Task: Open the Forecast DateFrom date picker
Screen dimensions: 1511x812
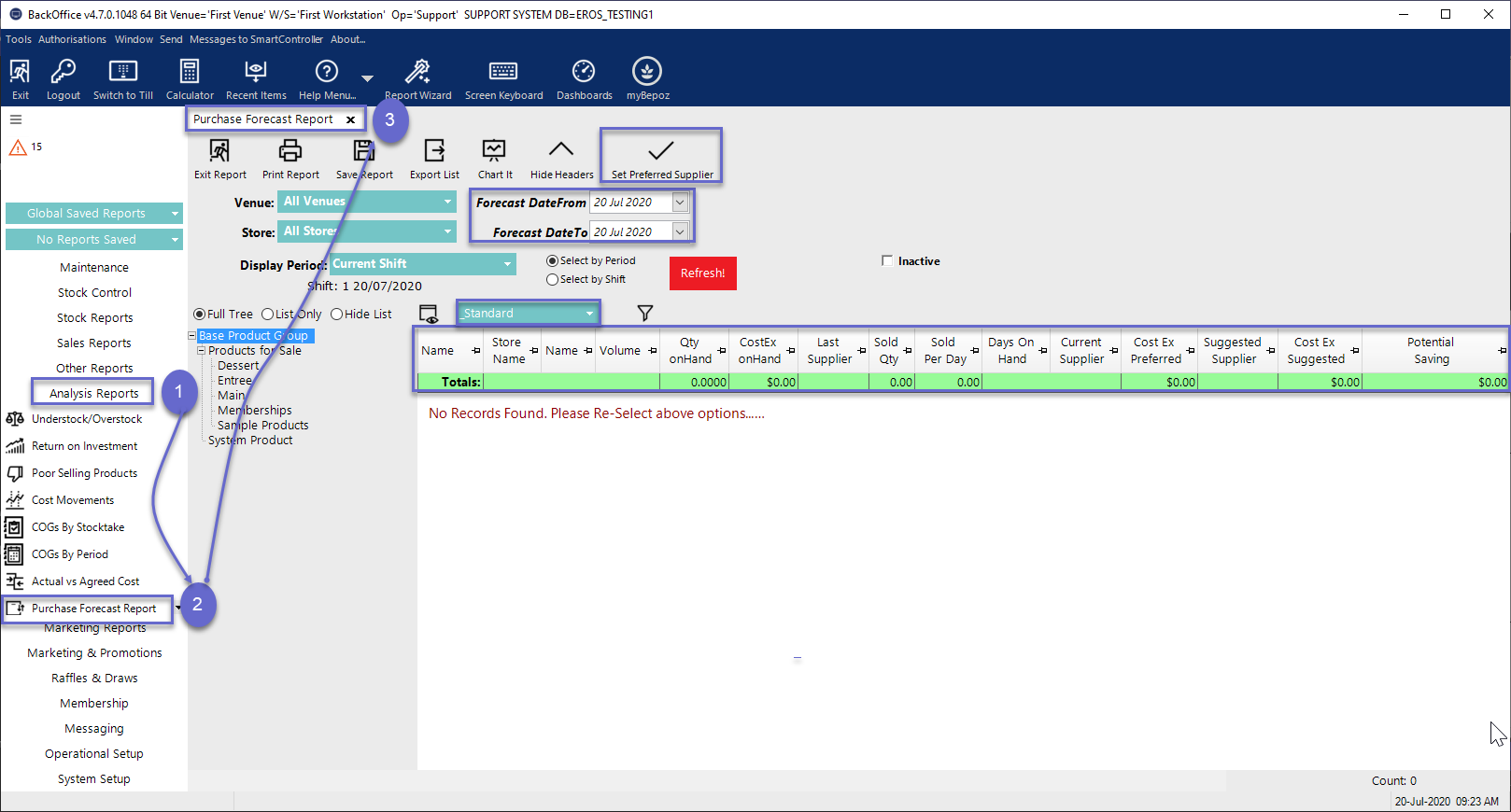Action: 680,203
